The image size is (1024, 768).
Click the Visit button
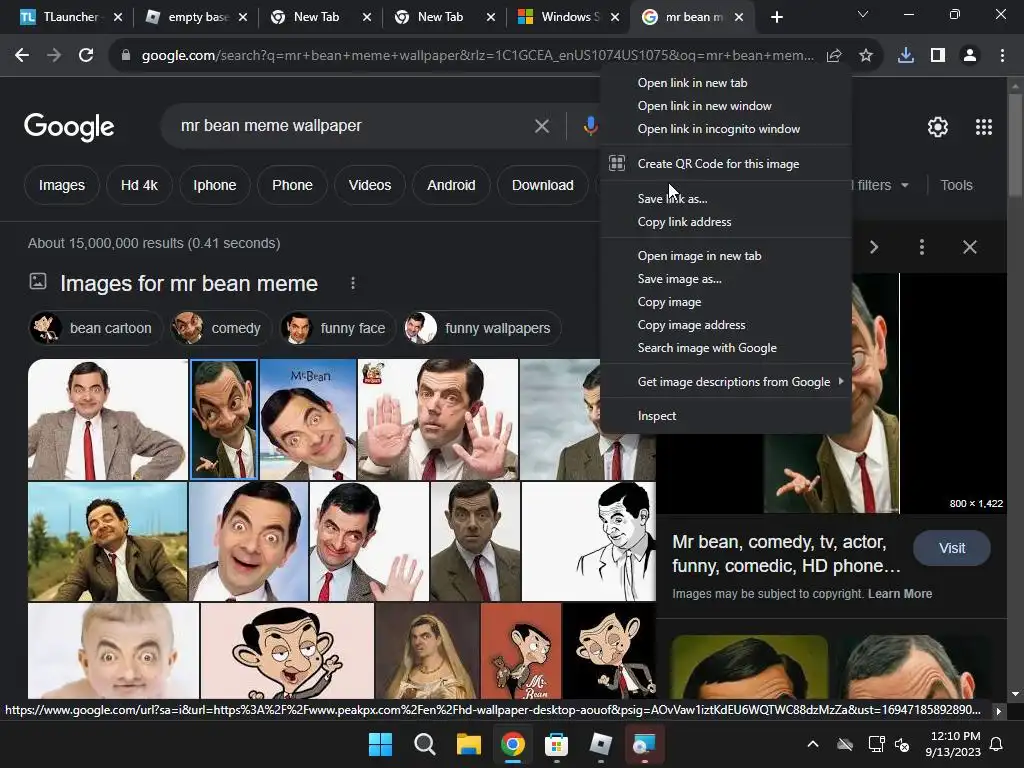952,549
